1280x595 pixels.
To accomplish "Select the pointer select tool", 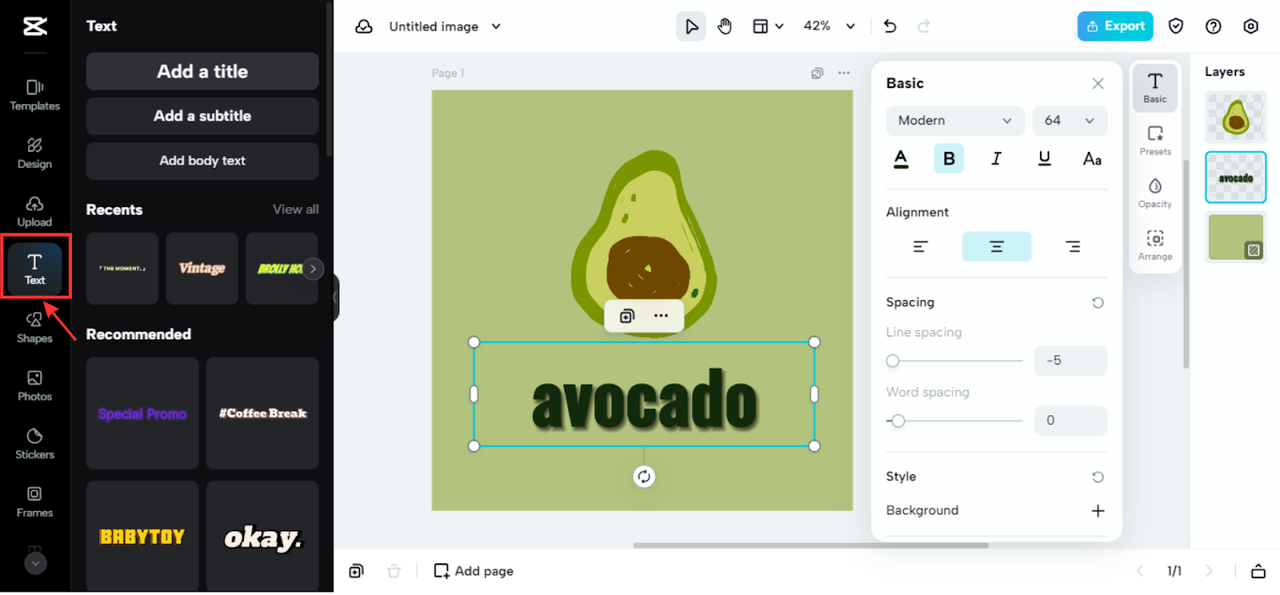I will click(691, 27).
